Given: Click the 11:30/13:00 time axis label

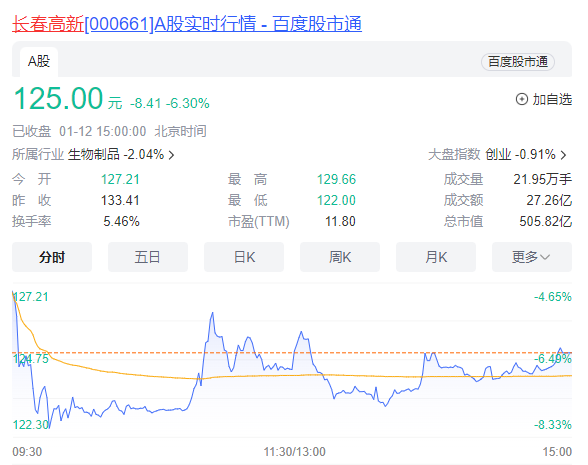Looking at the screenshot, I should coord(294,452).
